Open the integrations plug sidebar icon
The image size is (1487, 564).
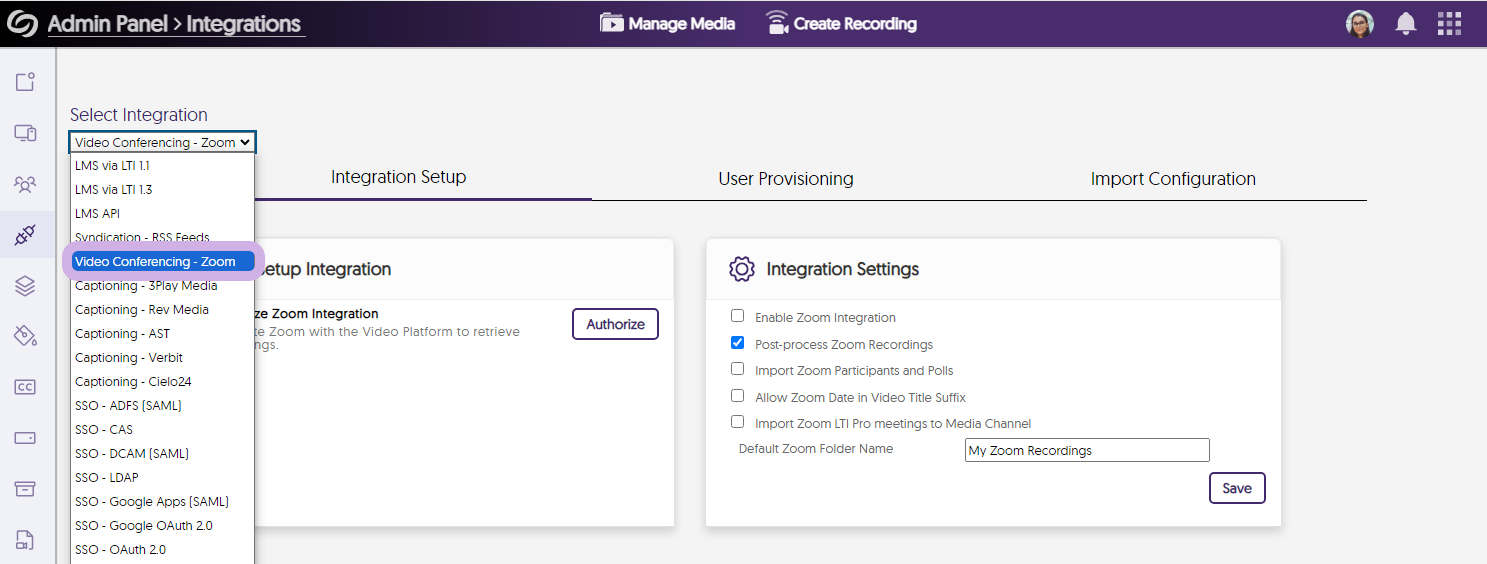(26, 235)
